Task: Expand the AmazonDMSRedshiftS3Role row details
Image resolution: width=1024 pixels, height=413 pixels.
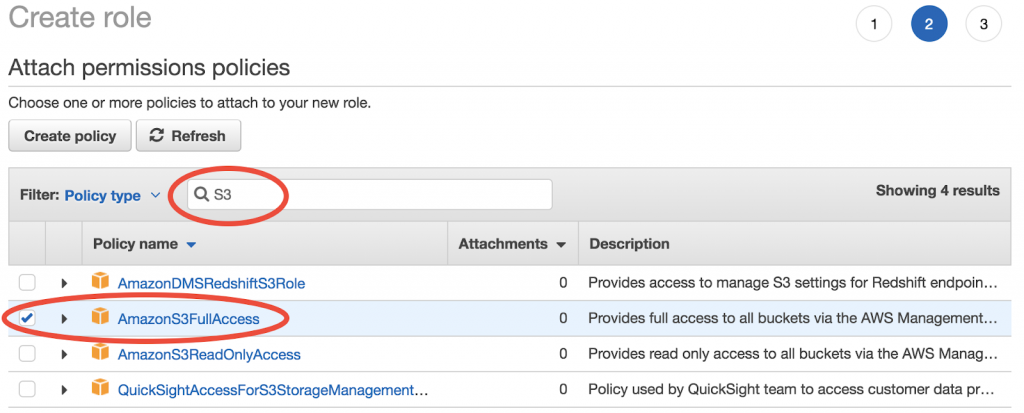Action: coord(64,284)
